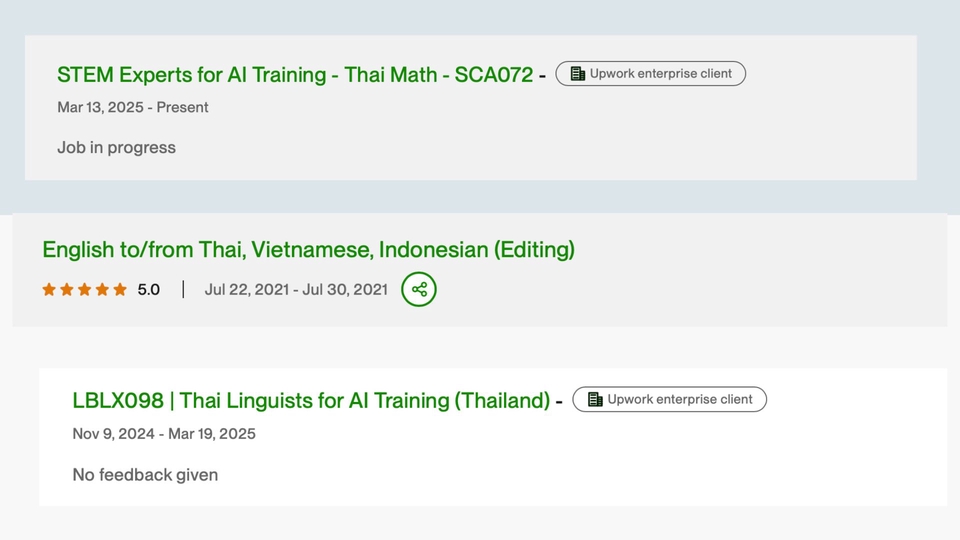Select the middle (third) rating star
The image size is (960, 540).
pyautogui.click(x=85, y=290)
